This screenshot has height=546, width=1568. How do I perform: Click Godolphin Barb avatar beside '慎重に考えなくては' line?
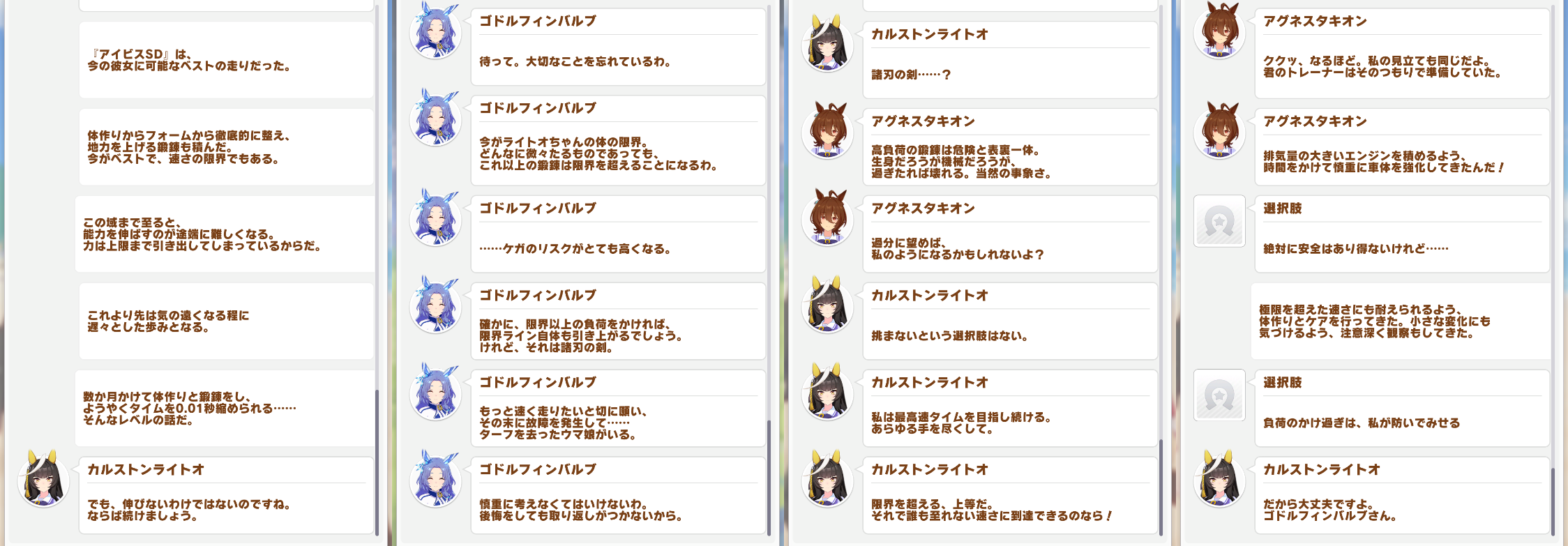(x=435, y=481)
